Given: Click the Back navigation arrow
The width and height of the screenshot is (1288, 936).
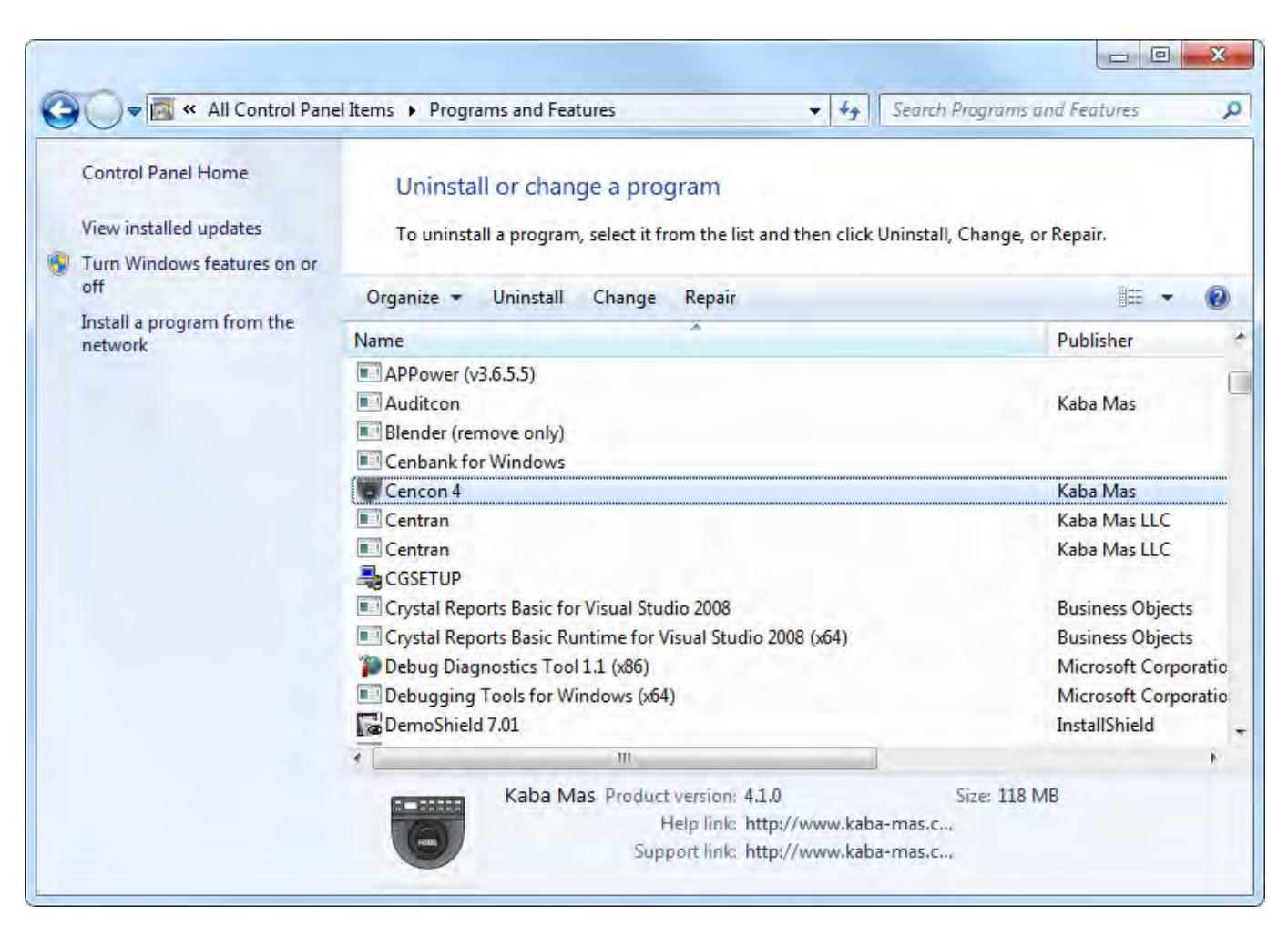Looking at the screenshot, I should point(60,111).
